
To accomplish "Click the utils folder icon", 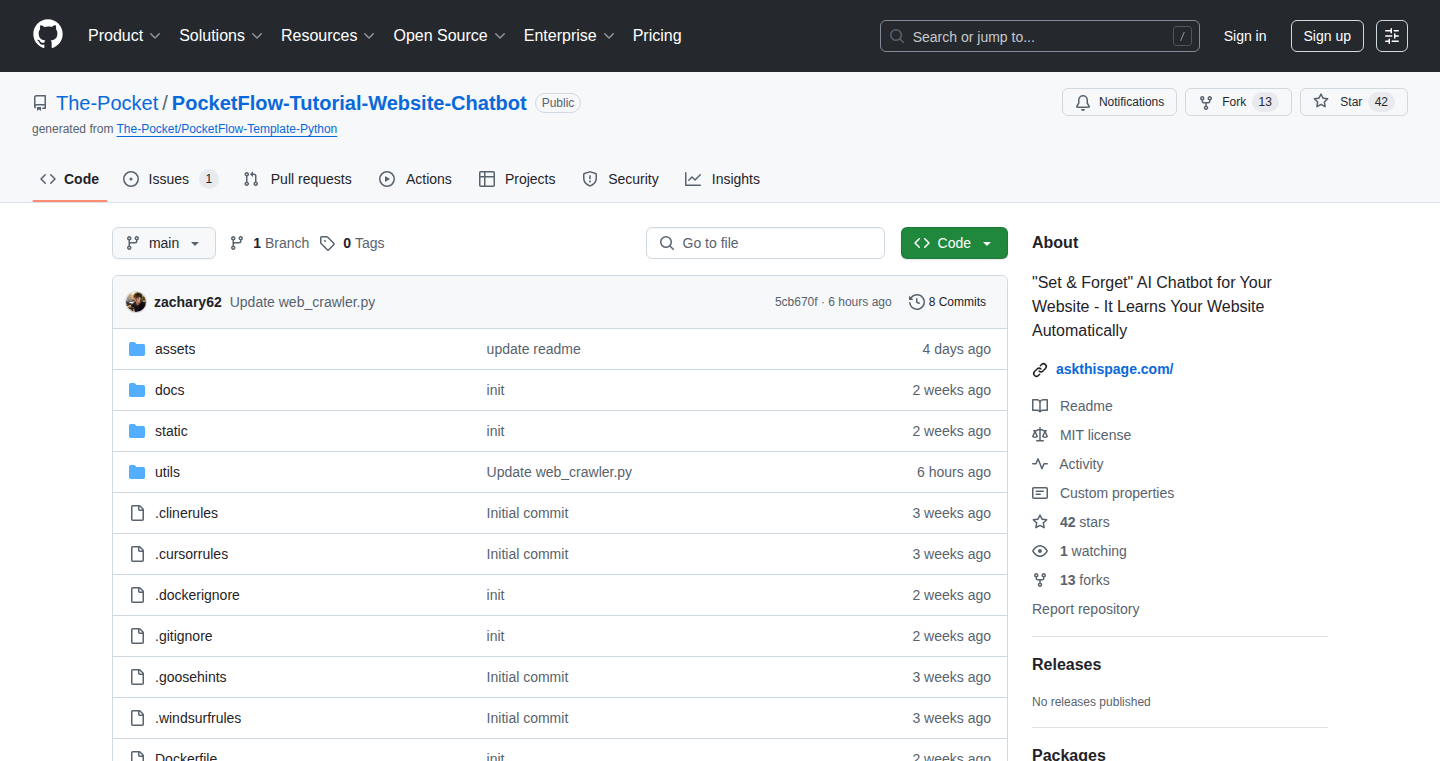I will (137, 472).
